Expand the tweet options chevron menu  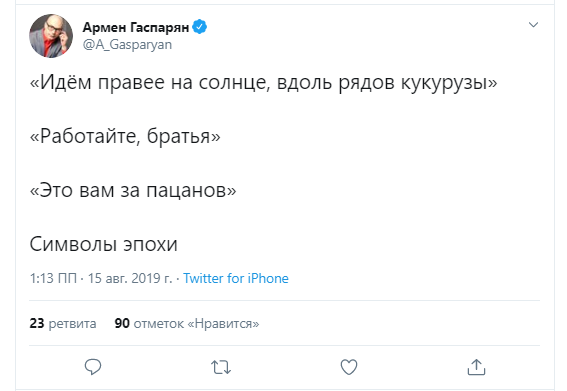click(x=533, y=25)
